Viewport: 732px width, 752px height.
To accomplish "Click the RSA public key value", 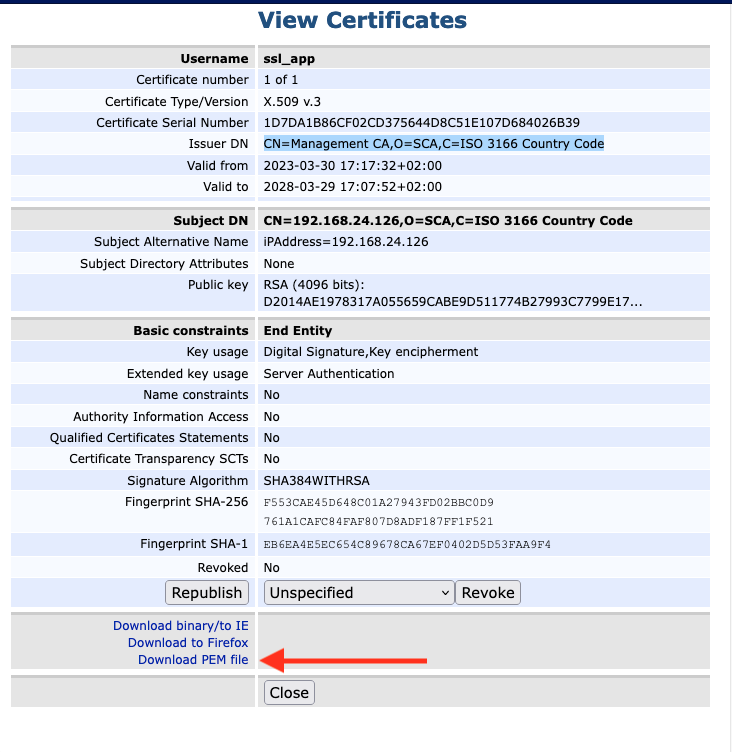I will pyautogui.click(x=452, y=293).
